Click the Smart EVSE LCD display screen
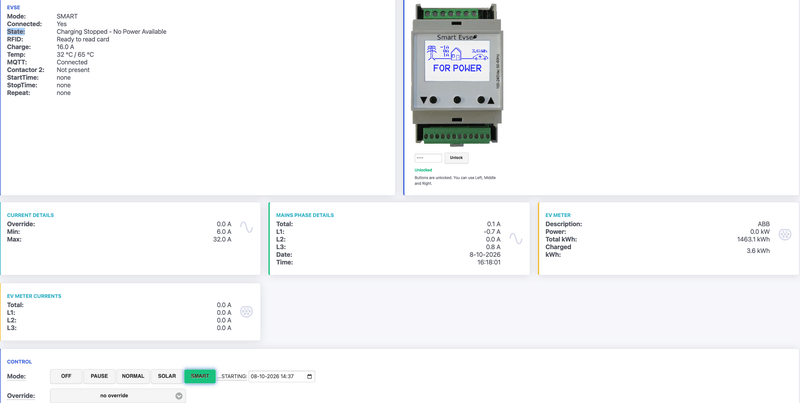This screenshot has width=800, height=403. click(457, 61)
